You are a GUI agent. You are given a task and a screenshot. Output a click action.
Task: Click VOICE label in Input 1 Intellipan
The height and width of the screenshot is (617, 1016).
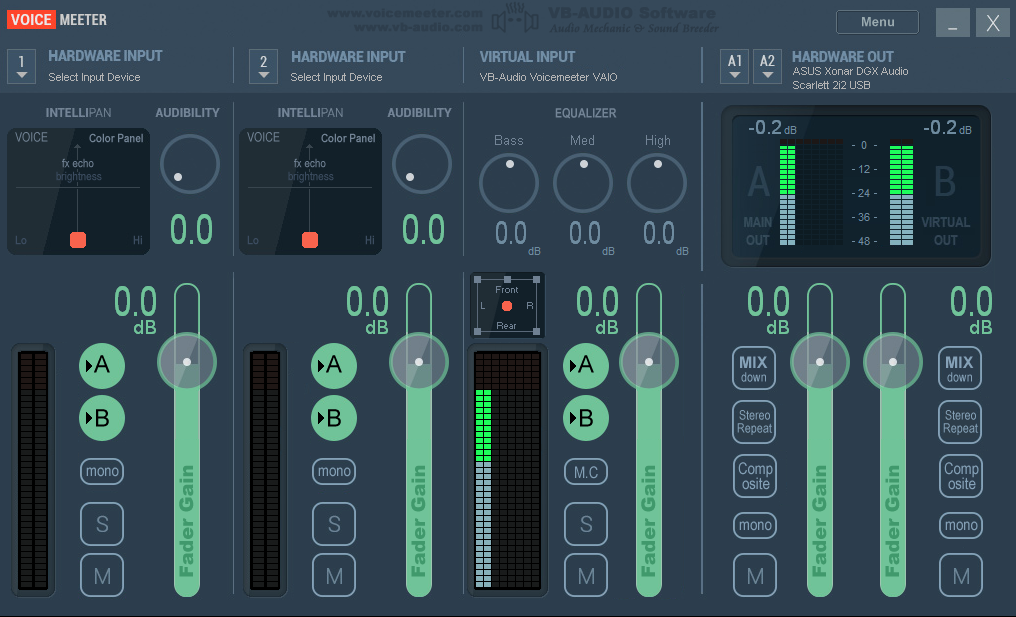tap(31, 137)
